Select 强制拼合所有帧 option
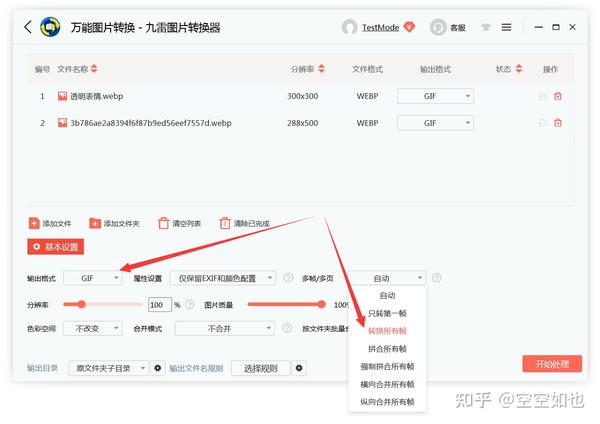Image resolution: width=600 pixels, height=424 pixels. click(387, 367)
